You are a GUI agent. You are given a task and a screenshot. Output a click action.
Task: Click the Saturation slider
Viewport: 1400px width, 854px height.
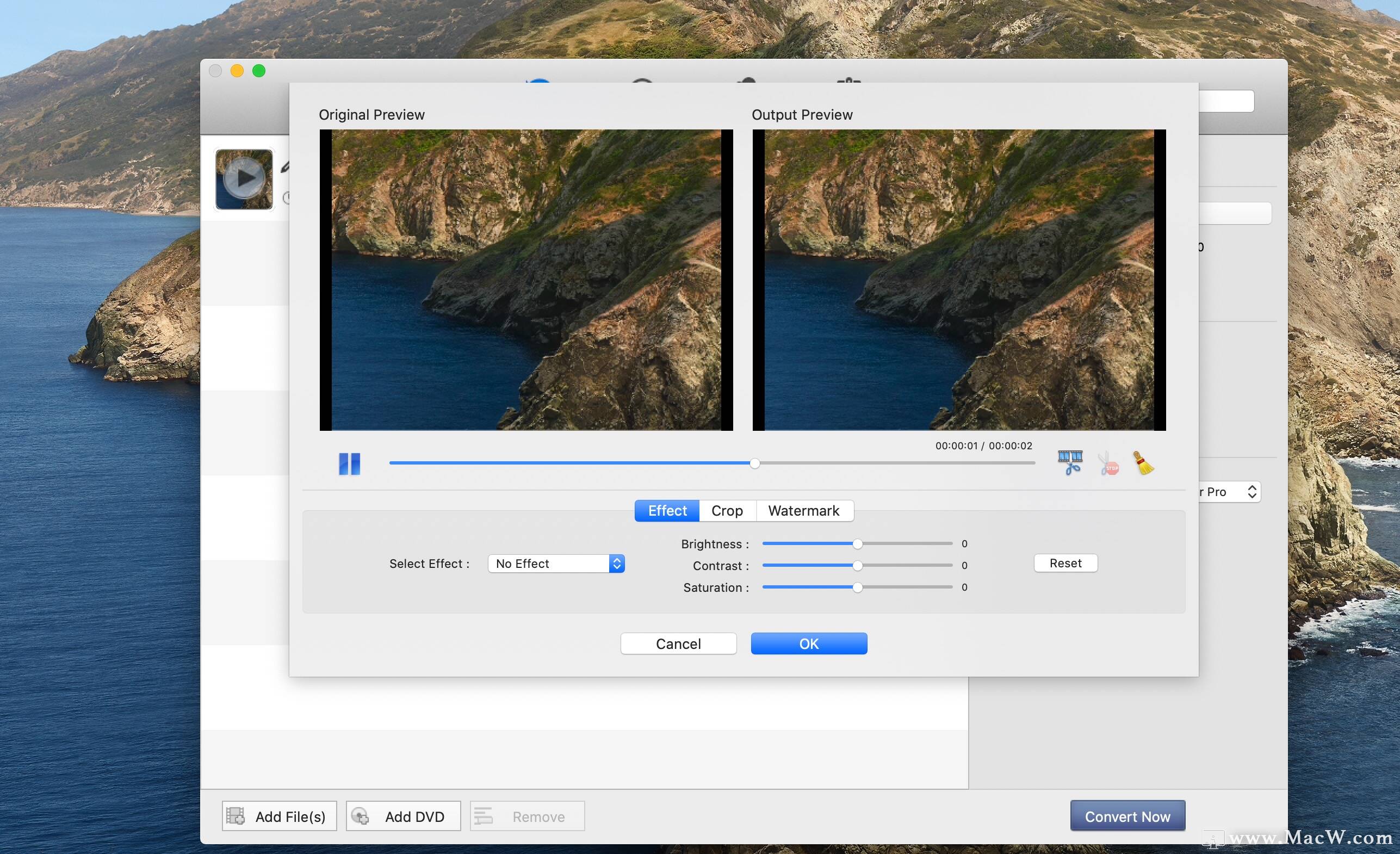(x=857, y=587)
